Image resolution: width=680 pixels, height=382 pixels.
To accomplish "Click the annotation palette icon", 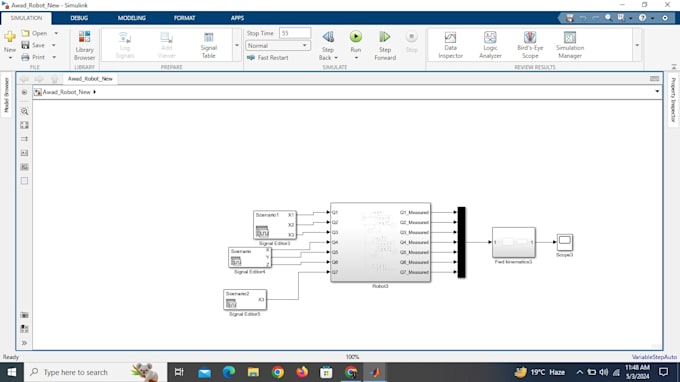I will click(24, 153).
